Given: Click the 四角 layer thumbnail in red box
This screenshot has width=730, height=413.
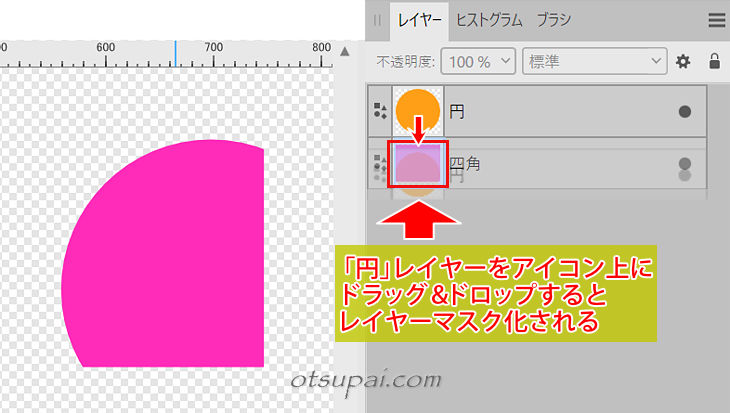Looking at the screenshot, I should 418,164.
